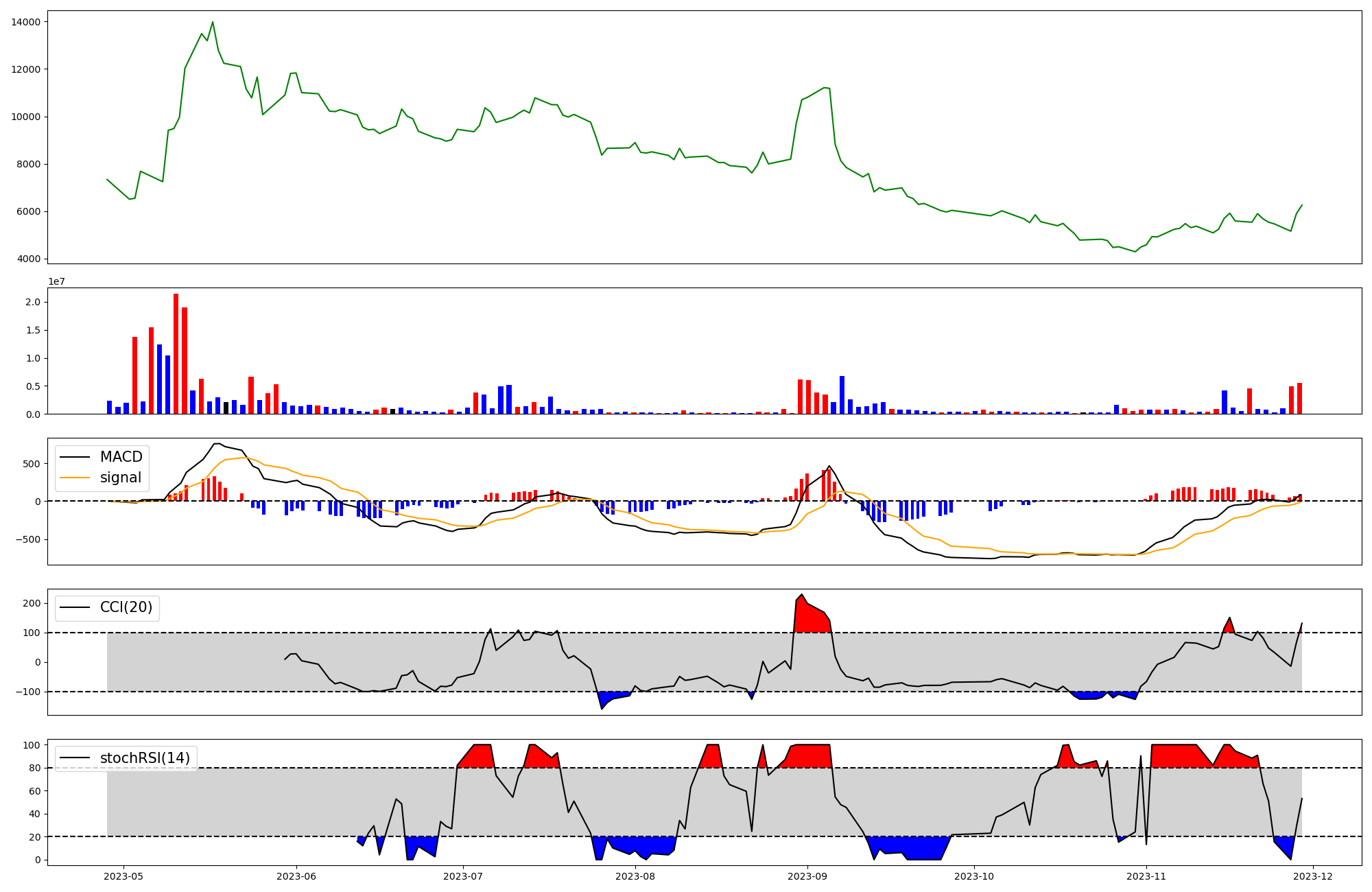The height and width of the screenshot is (892, 1372).
Task: Click the tallest red volume bar
Action: point(176,353)
